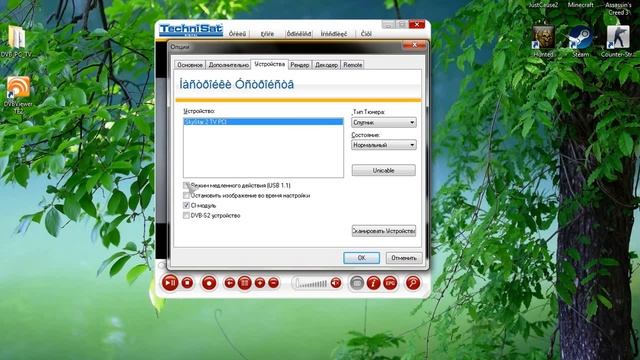
Task: Open fourth menu in TechniSat menu bar
Action: [334, 33]
